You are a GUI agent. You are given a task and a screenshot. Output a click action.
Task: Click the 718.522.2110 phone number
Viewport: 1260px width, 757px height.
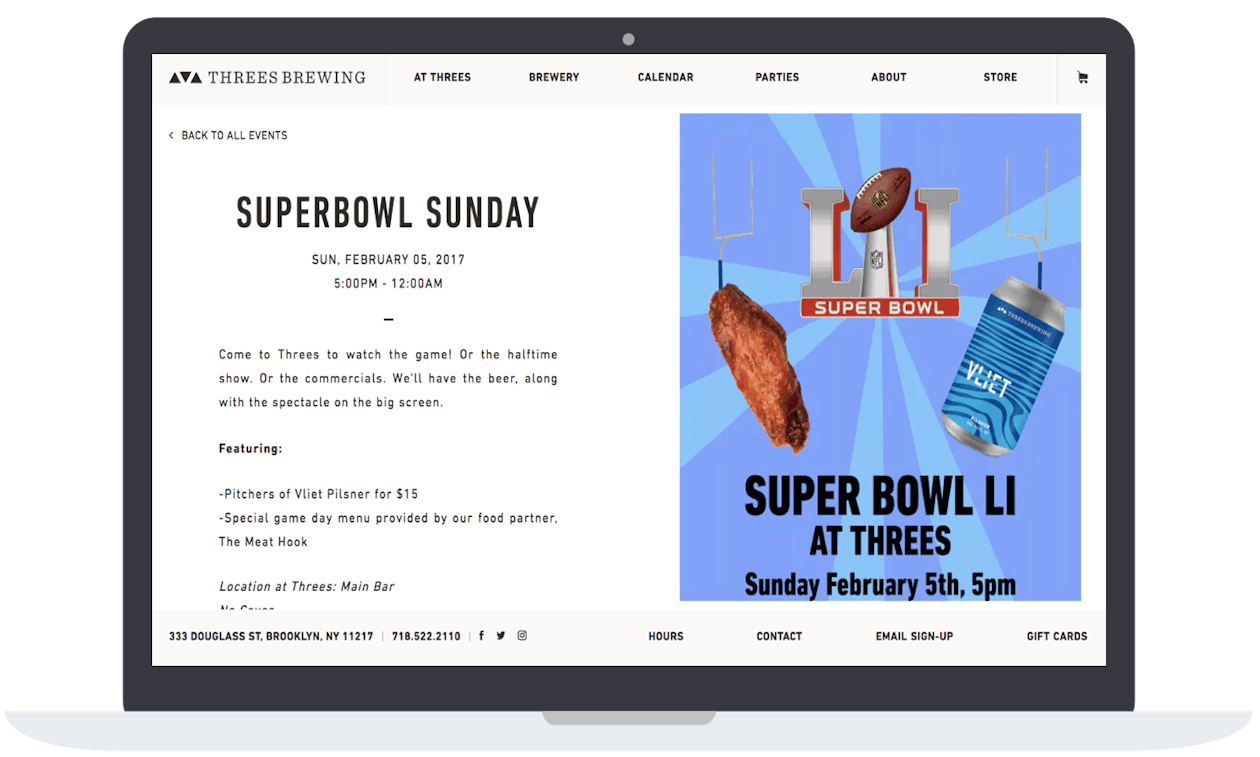(x=426, y=636)
